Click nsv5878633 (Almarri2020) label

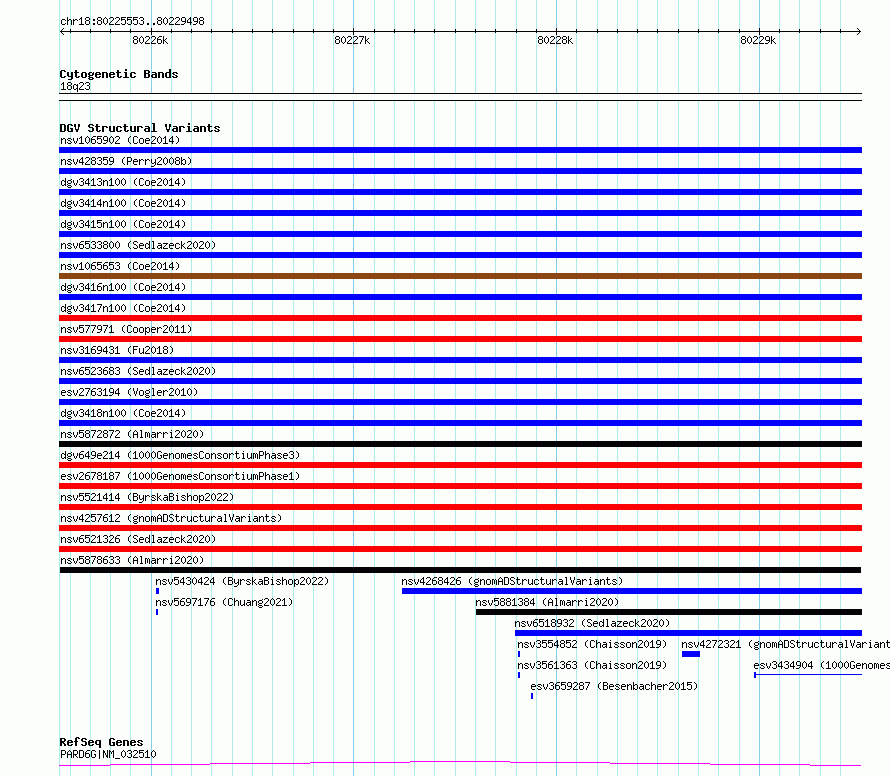132,560
